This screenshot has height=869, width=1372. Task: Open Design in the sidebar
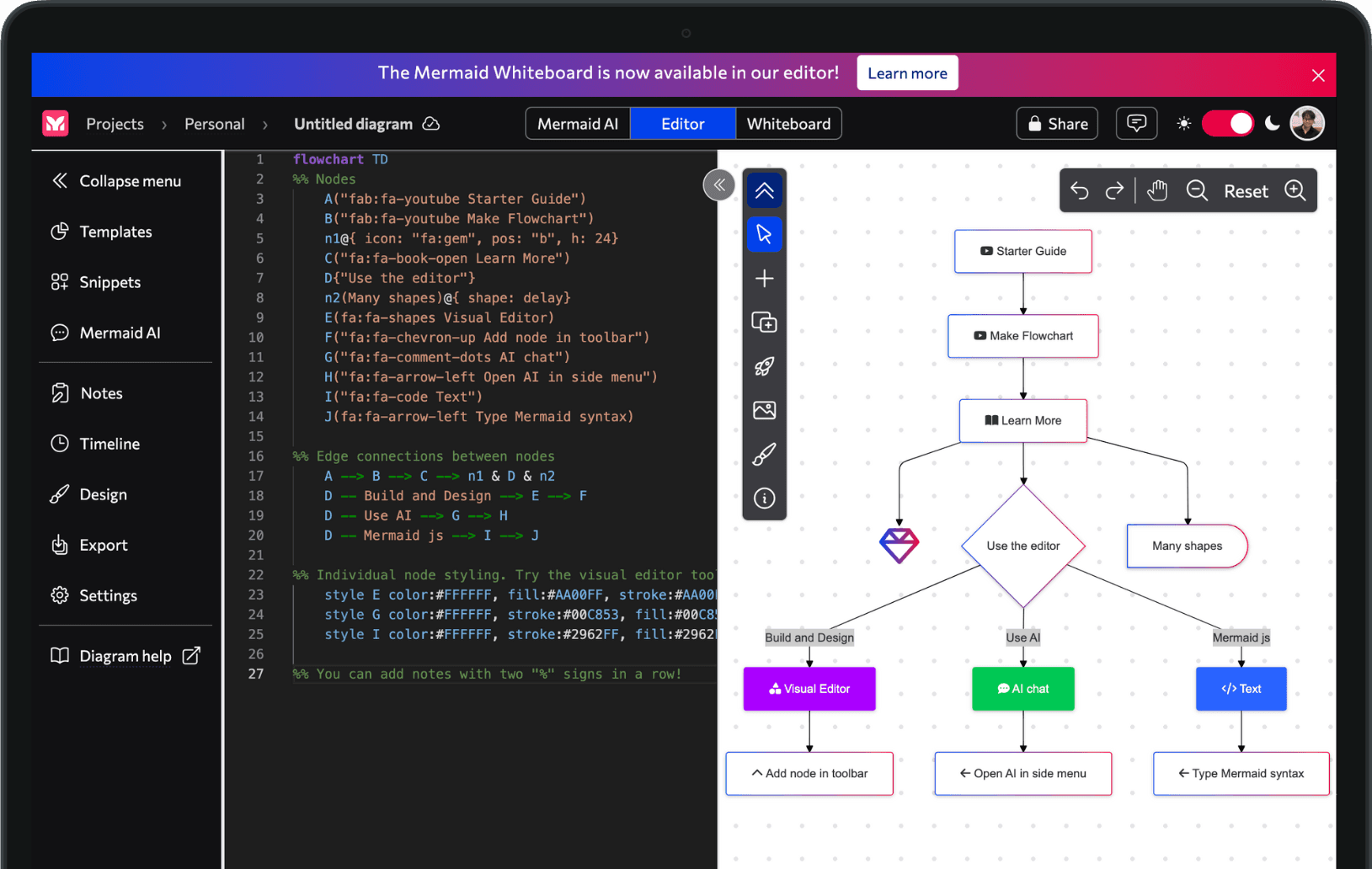coord(89,494)
